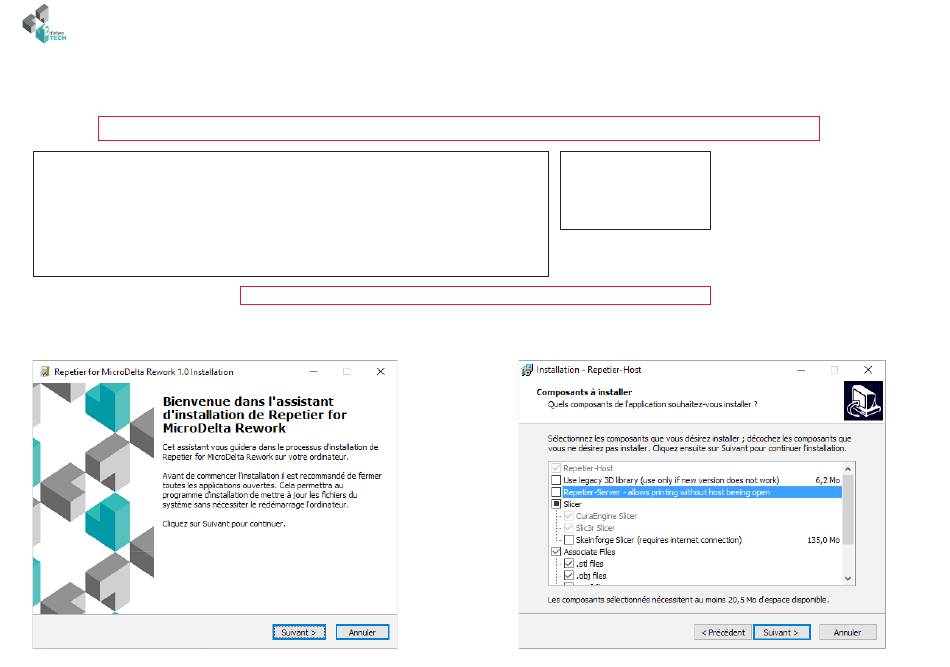
Task: Minimize the Installation - Repetier-Host window
Action: coord(801,370)
